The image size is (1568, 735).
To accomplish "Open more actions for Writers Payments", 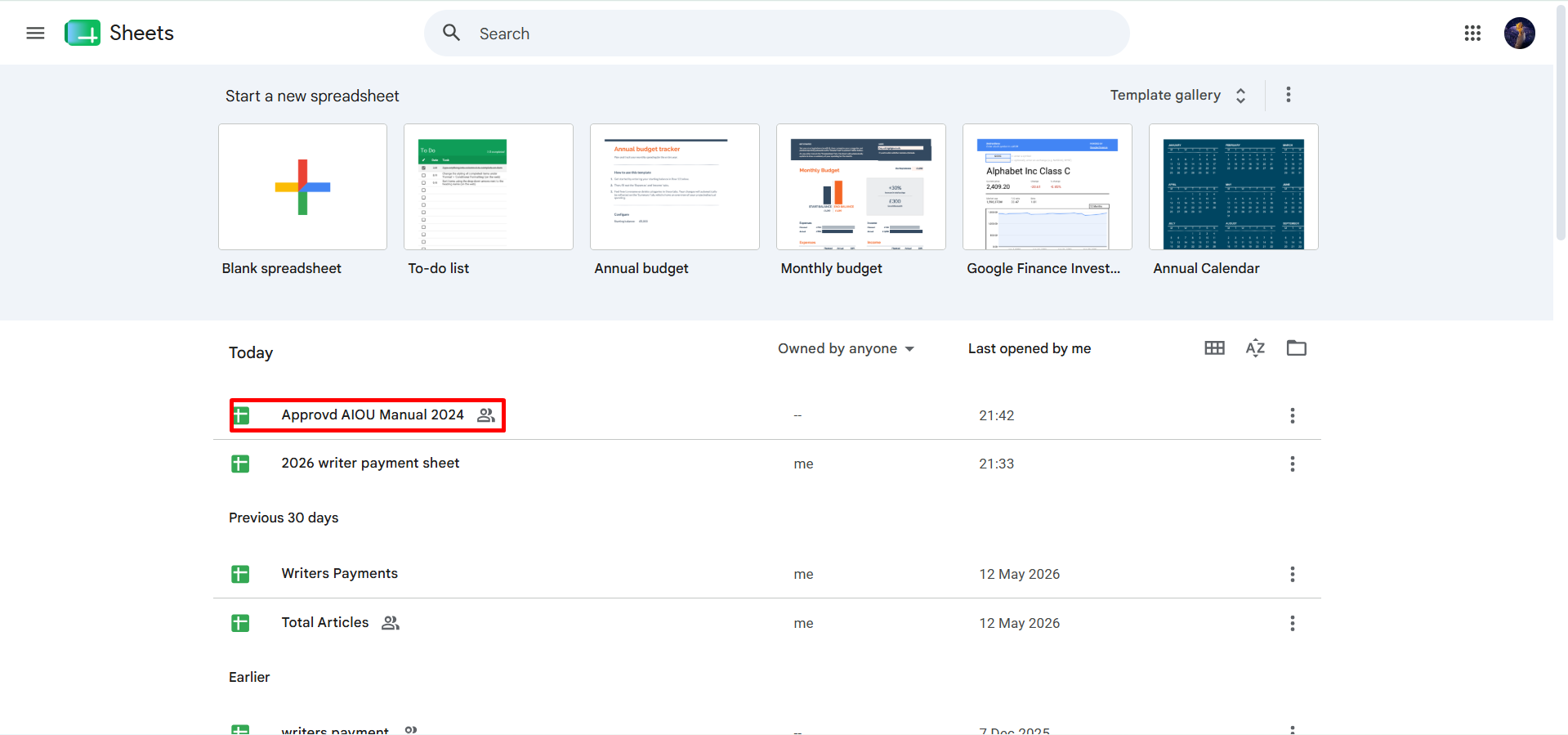I will 1293,574.
